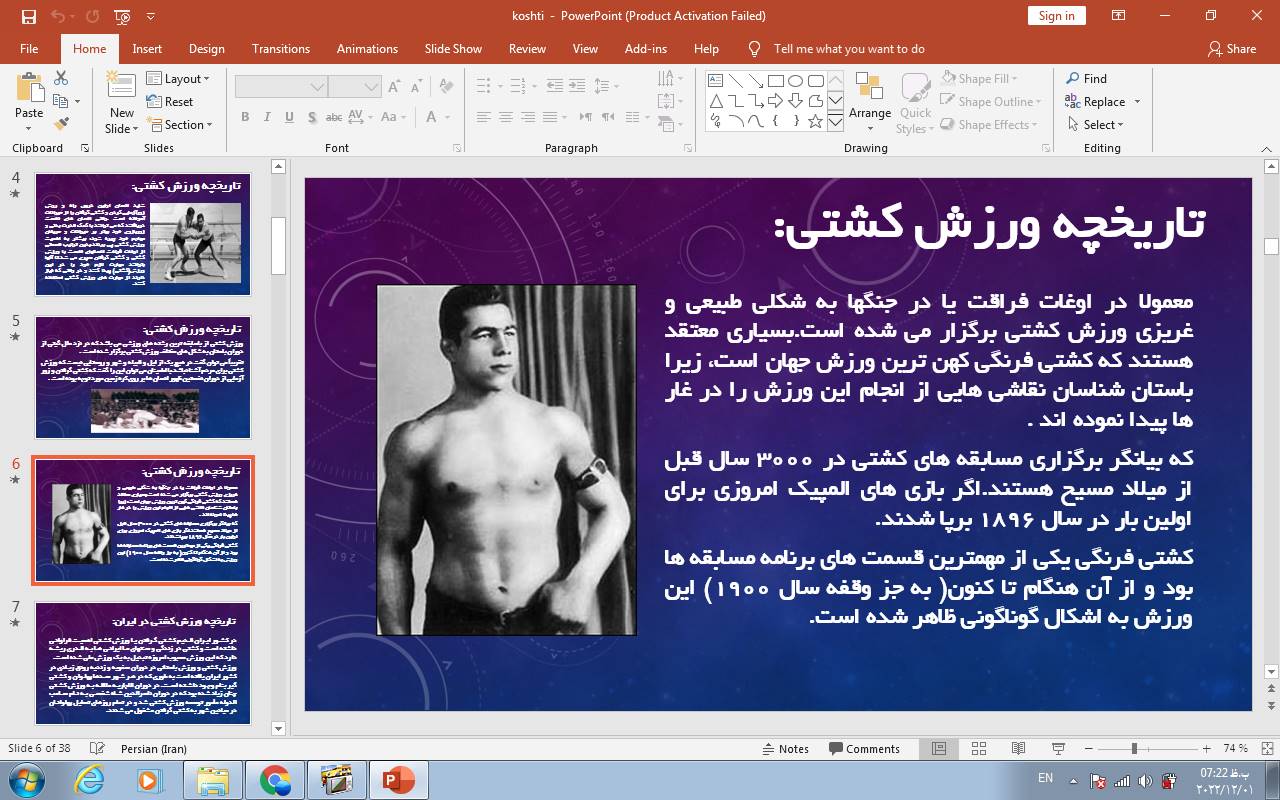
Task: Switch to the Slide Show tab
Action: (x=453, y=48)
